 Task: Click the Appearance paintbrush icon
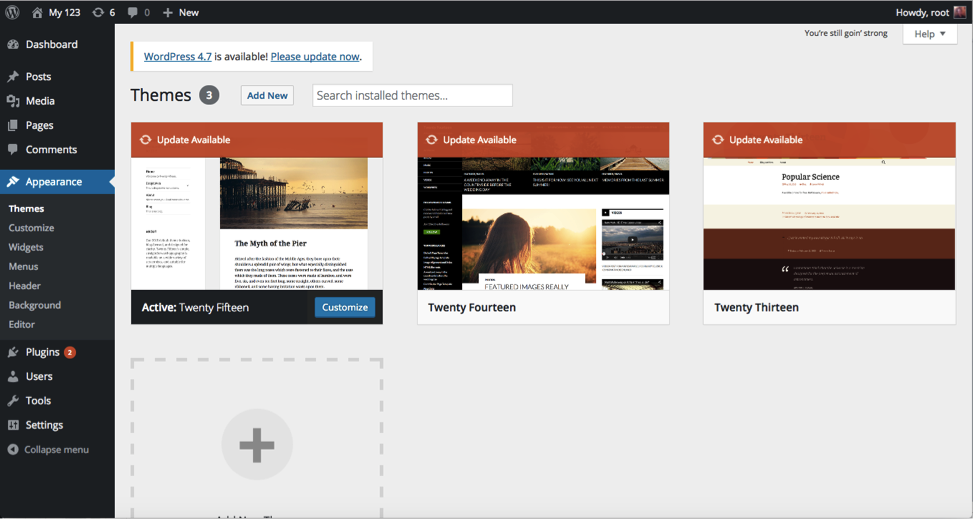[x=13, y=182]
